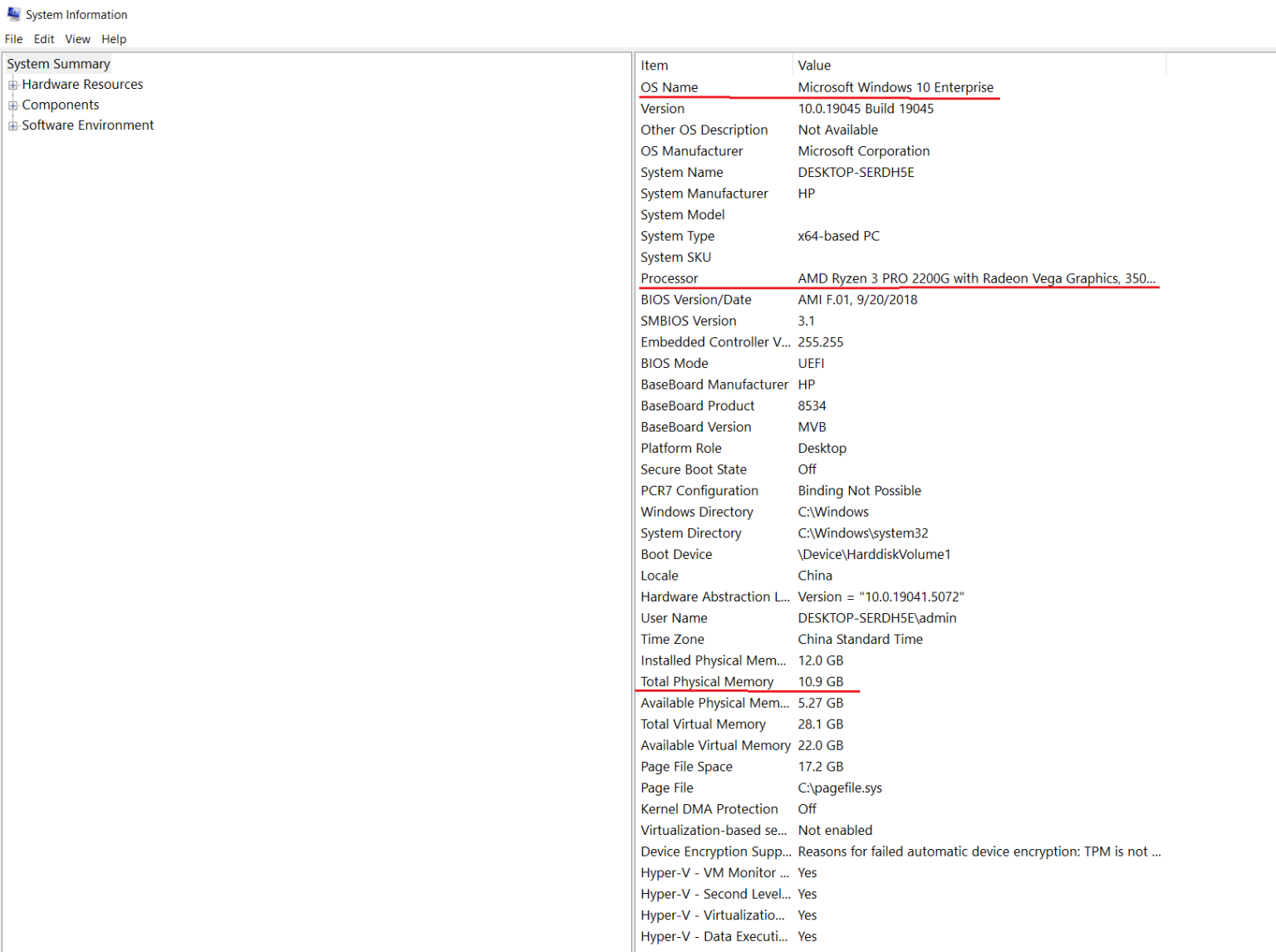
Task: Open the Help menu
Action: [x=114, y=39]
